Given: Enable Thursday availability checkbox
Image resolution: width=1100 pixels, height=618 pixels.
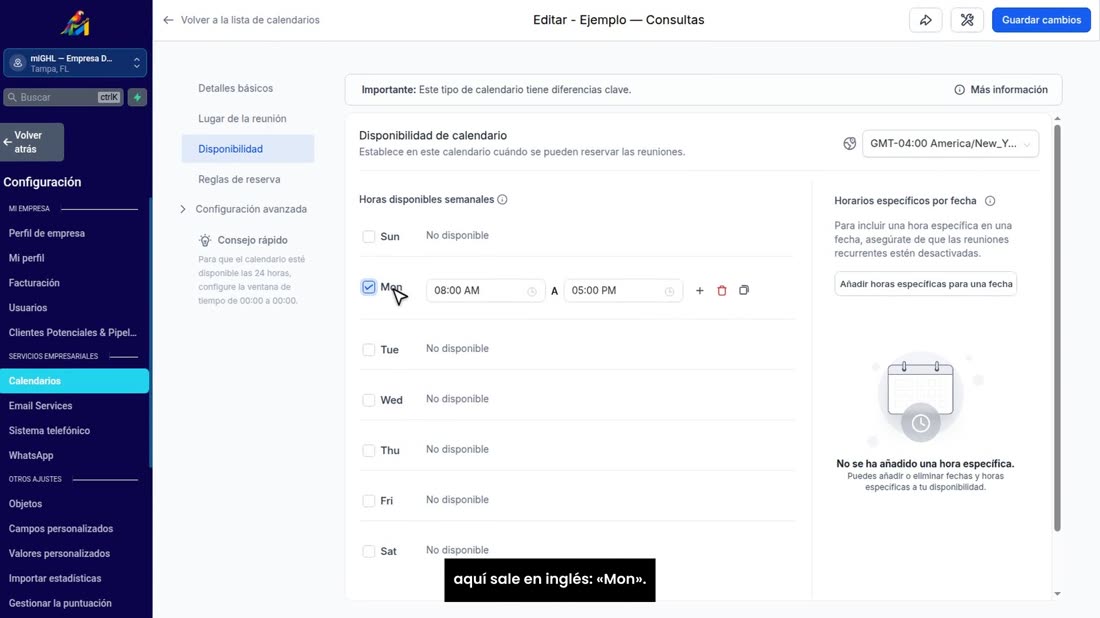Looking at the screenshot, I should click(x=368, y=450).
